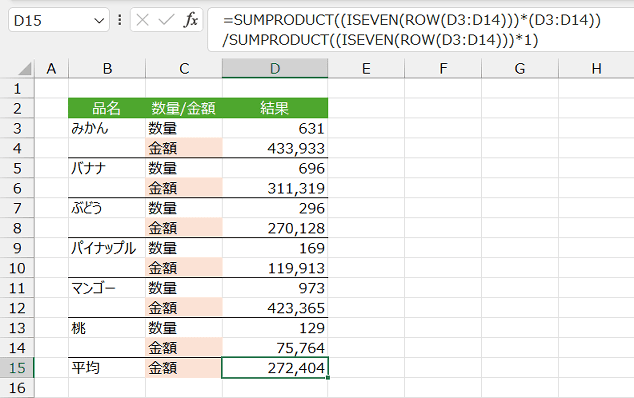Select the みかん cell
This screenshot has width=634, height=398.
click(x=107, y=128)
